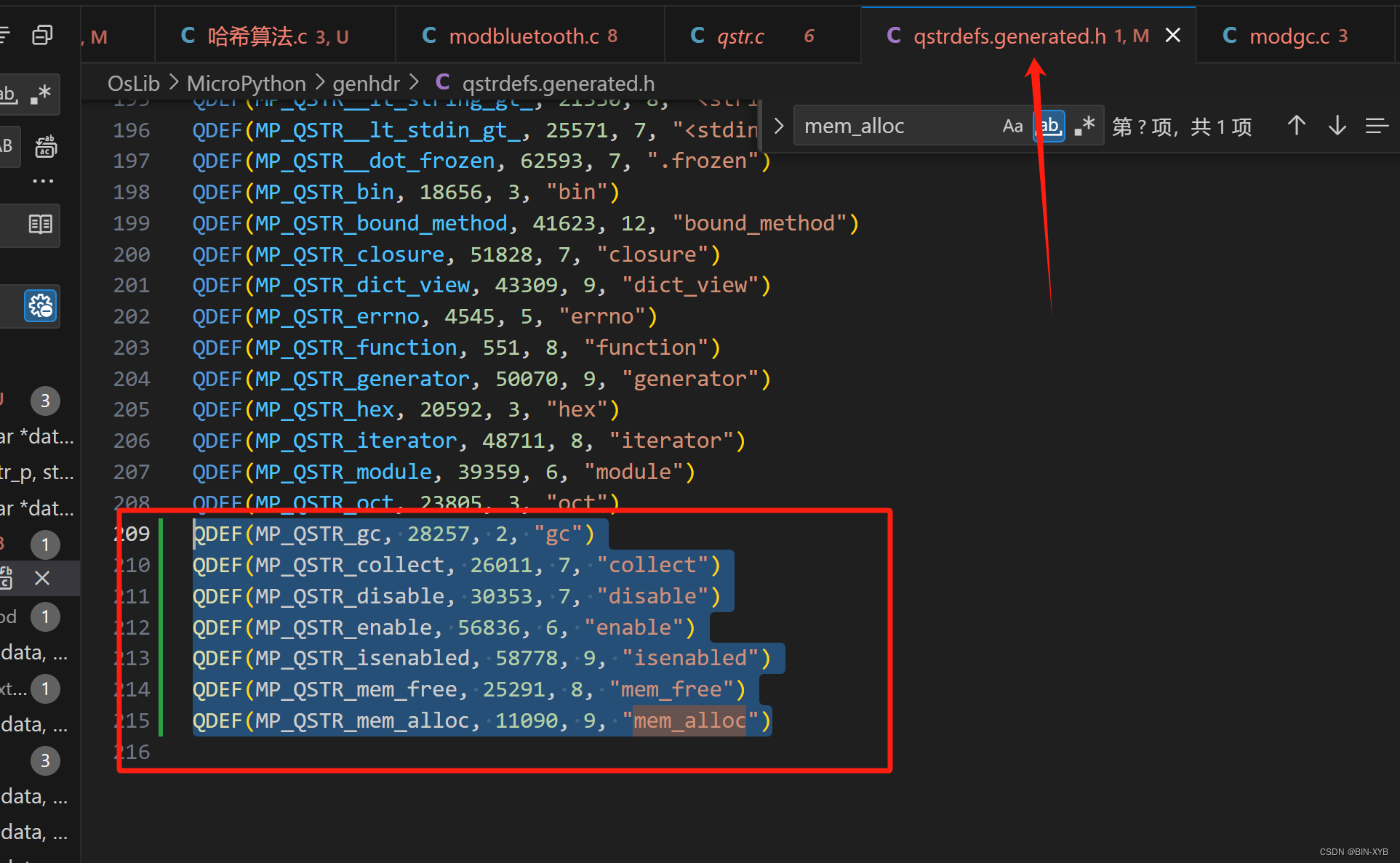Expand replace field chevron in find widget

(778, 127)
